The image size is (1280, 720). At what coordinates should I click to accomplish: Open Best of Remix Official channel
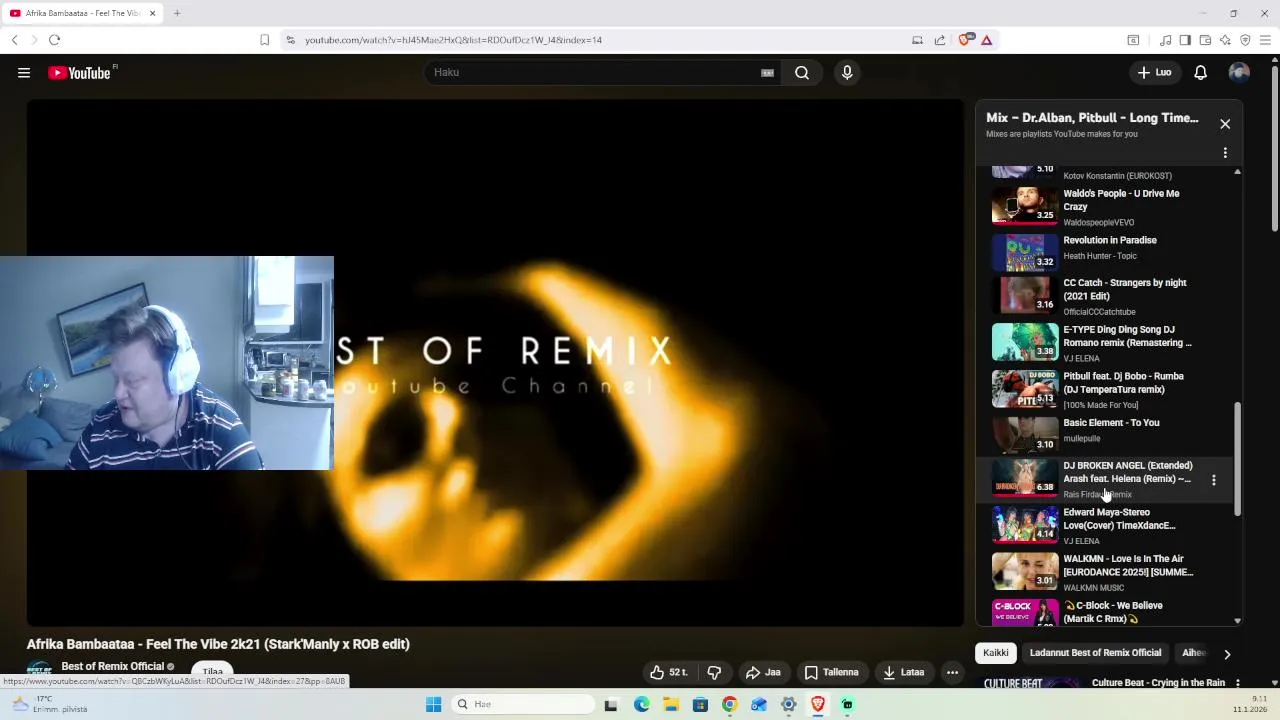coord(112,666)
